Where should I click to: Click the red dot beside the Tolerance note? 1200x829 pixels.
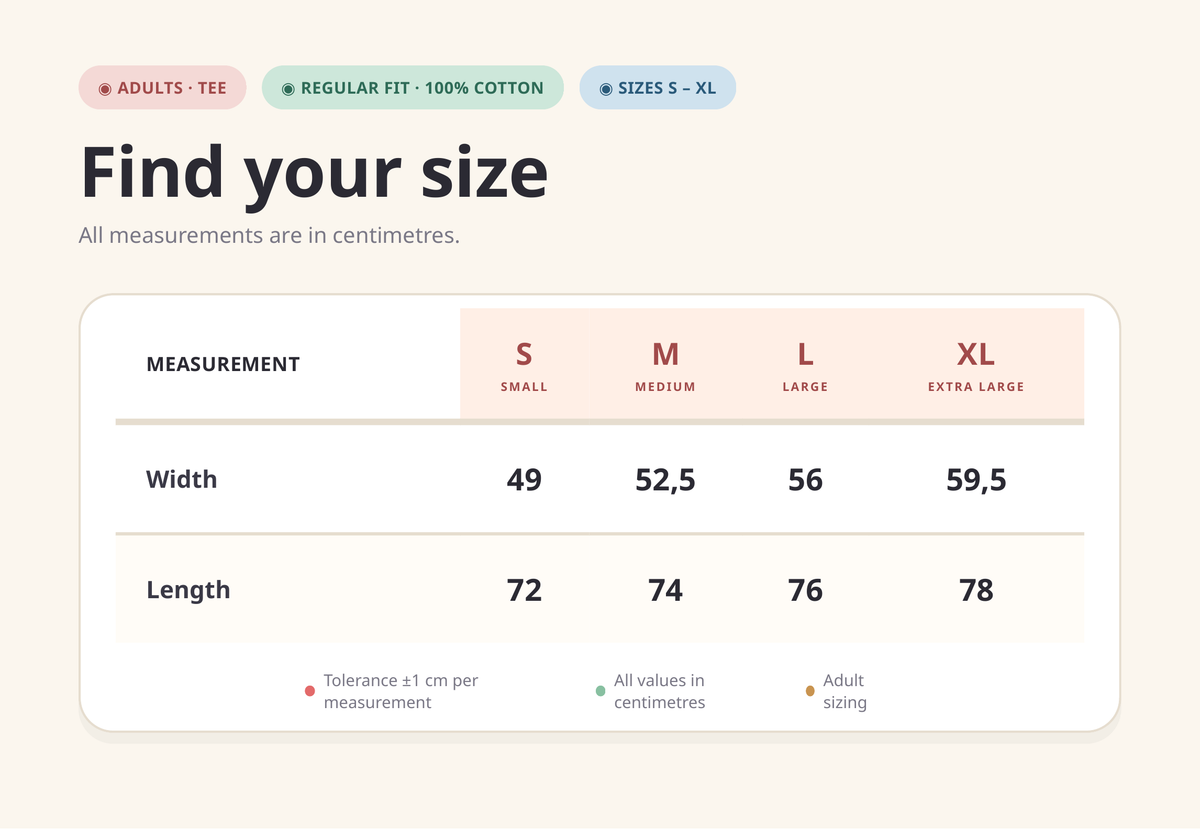(310, 691)
